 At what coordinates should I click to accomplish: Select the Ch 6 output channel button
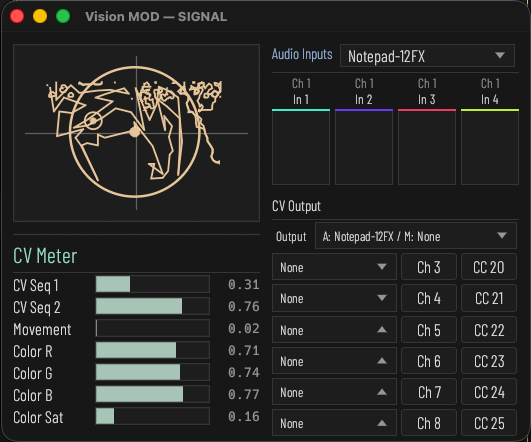[x=429, y=361]
